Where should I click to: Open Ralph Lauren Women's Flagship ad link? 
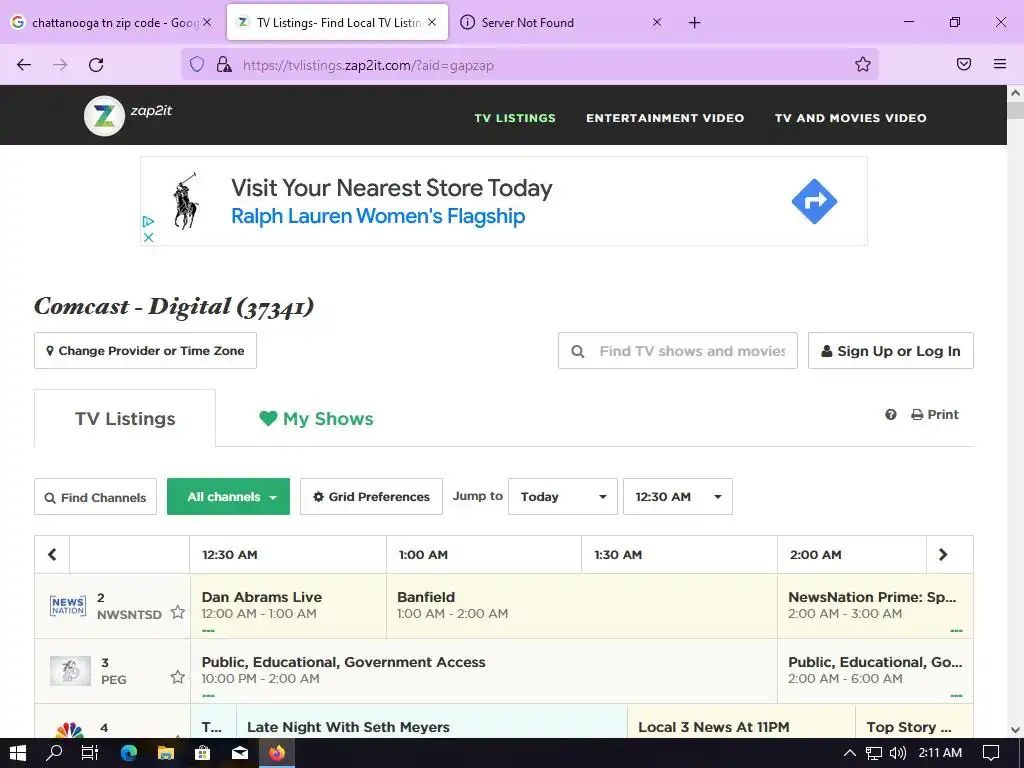378,216
